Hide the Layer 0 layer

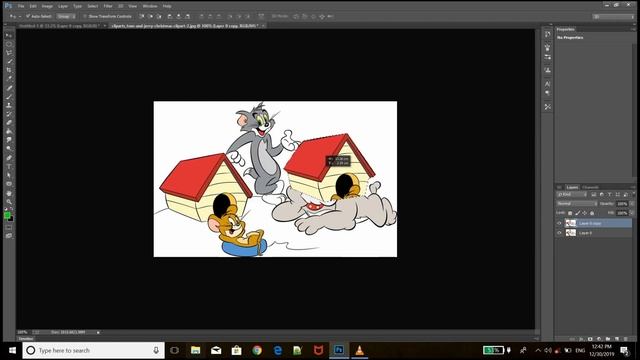point(559,233)
